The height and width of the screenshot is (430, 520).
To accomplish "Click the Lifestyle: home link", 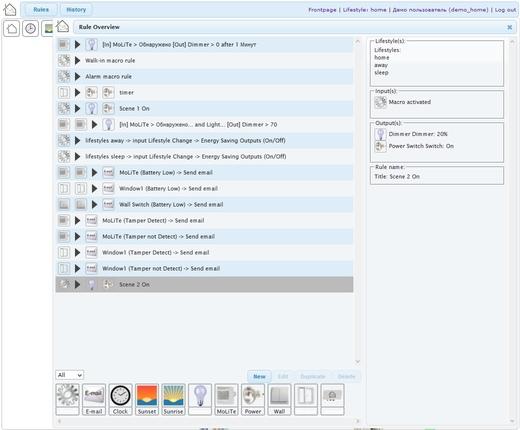I will (x=364, y=10).
